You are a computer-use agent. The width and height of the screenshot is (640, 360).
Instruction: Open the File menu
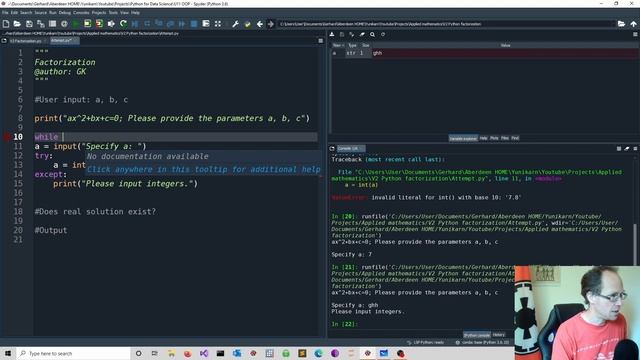[5, 13]
